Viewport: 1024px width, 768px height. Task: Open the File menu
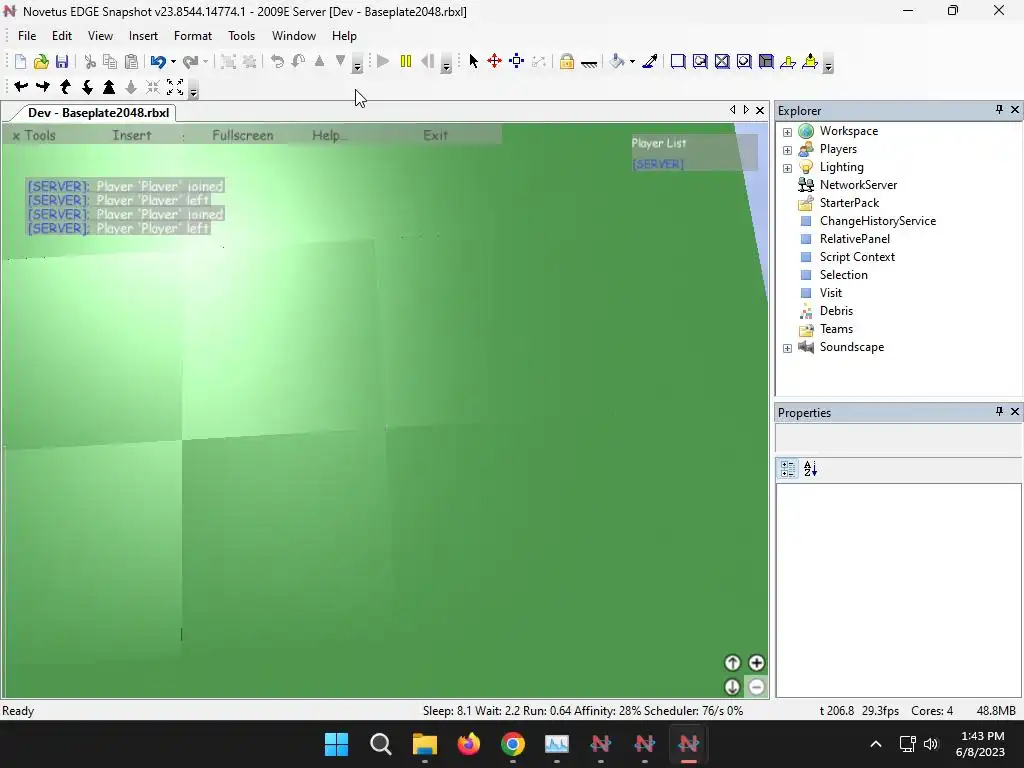pos(27,36)
